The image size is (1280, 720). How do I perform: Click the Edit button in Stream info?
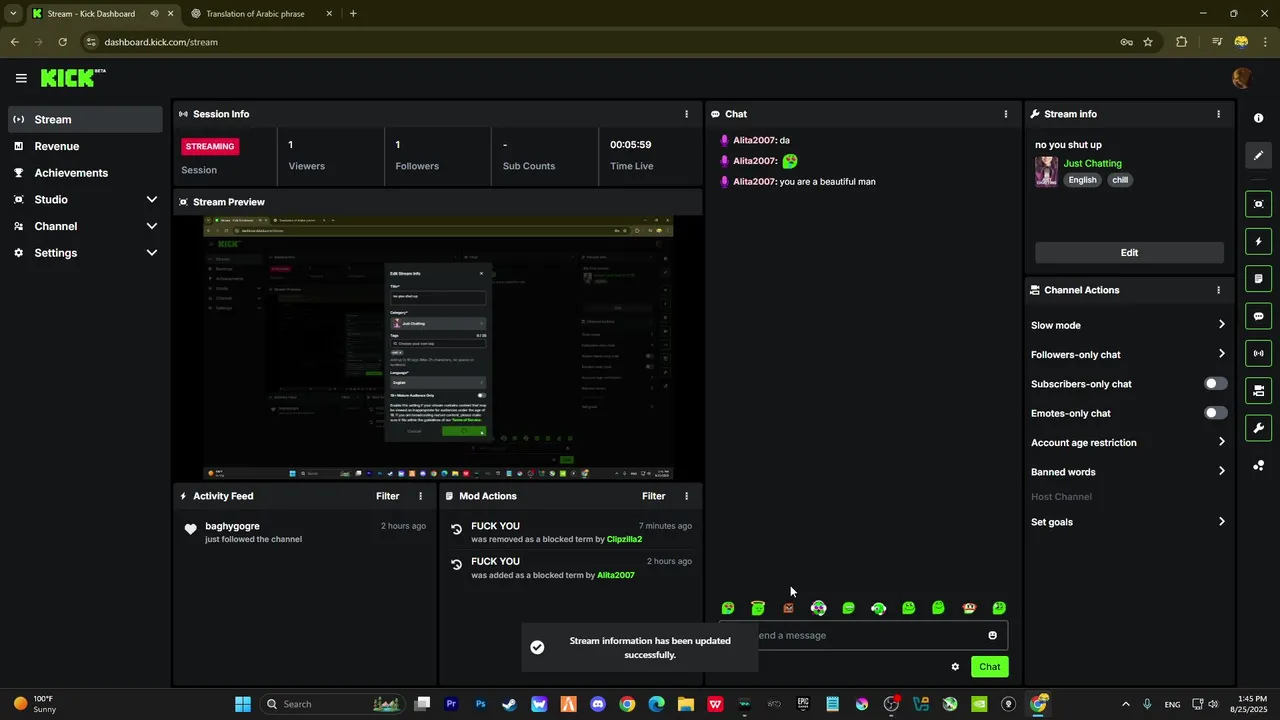pyautogui.click(x=1129, y=253)
